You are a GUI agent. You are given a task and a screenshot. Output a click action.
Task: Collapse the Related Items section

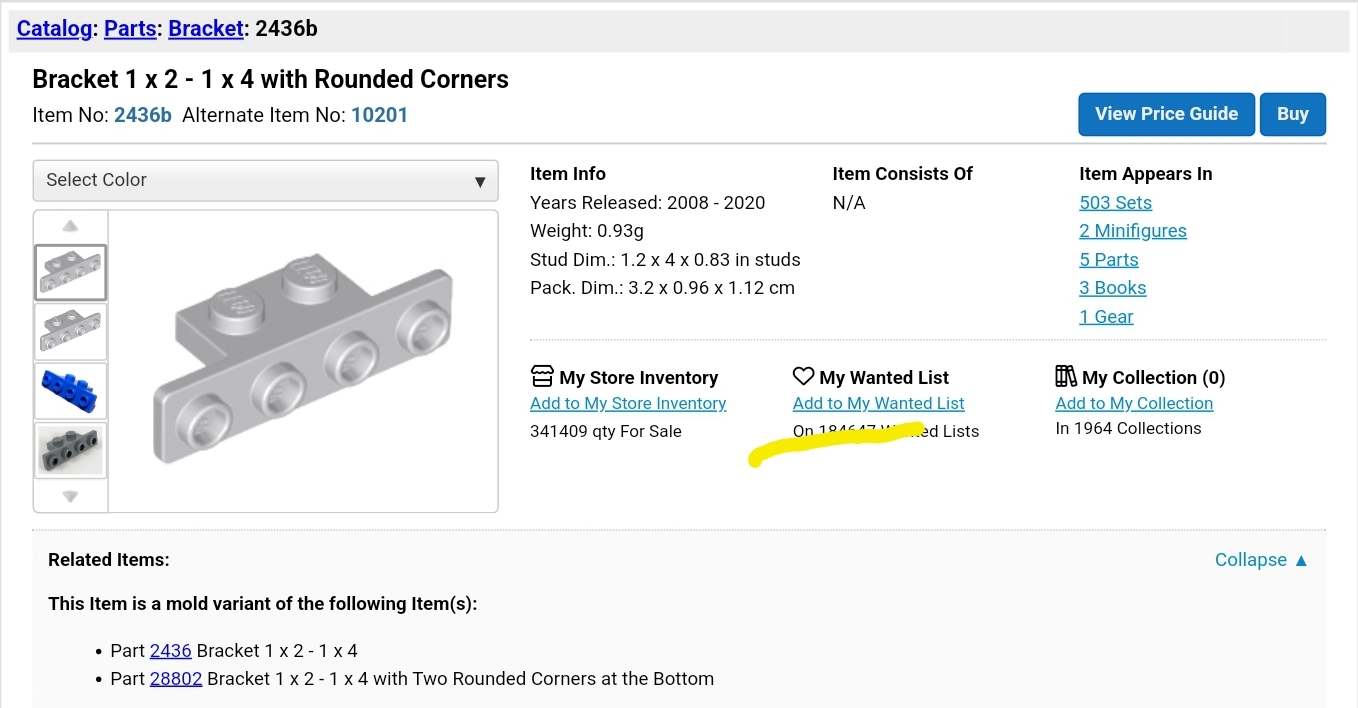click(1261, 560)
